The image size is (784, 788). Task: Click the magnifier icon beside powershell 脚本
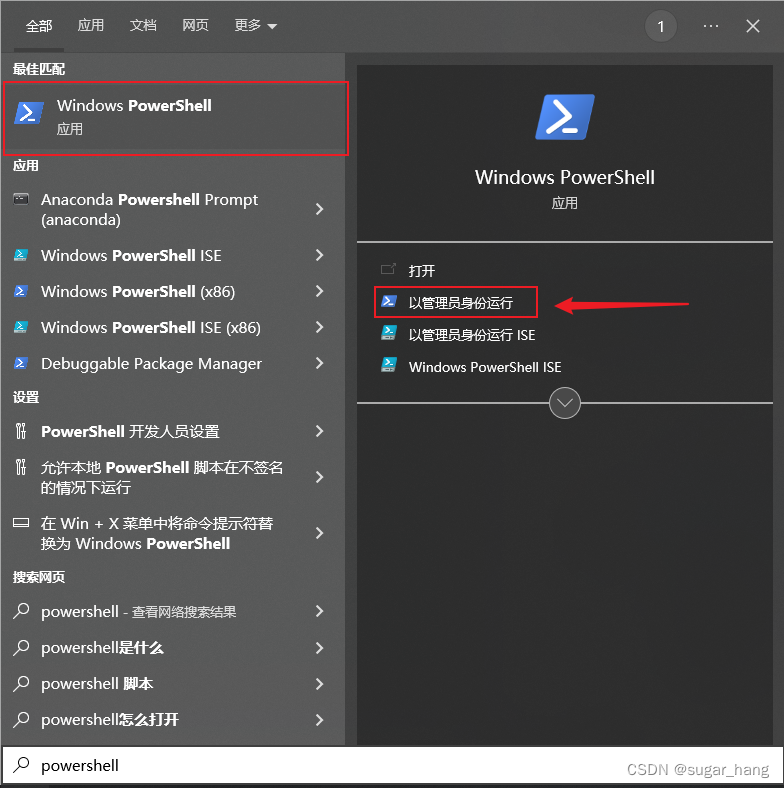(21, 683)
